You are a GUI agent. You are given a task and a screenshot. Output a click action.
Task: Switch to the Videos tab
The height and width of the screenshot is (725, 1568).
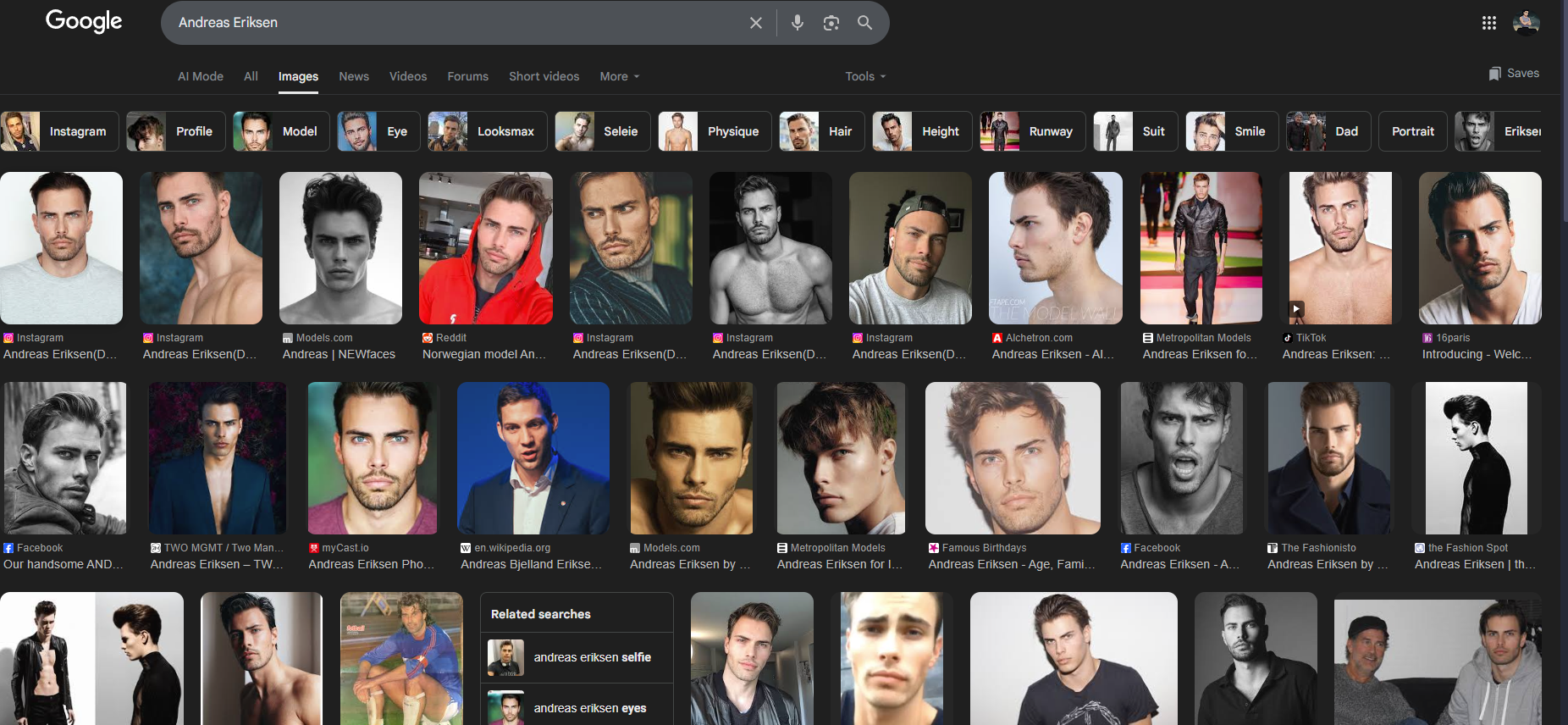pos(407,76)
